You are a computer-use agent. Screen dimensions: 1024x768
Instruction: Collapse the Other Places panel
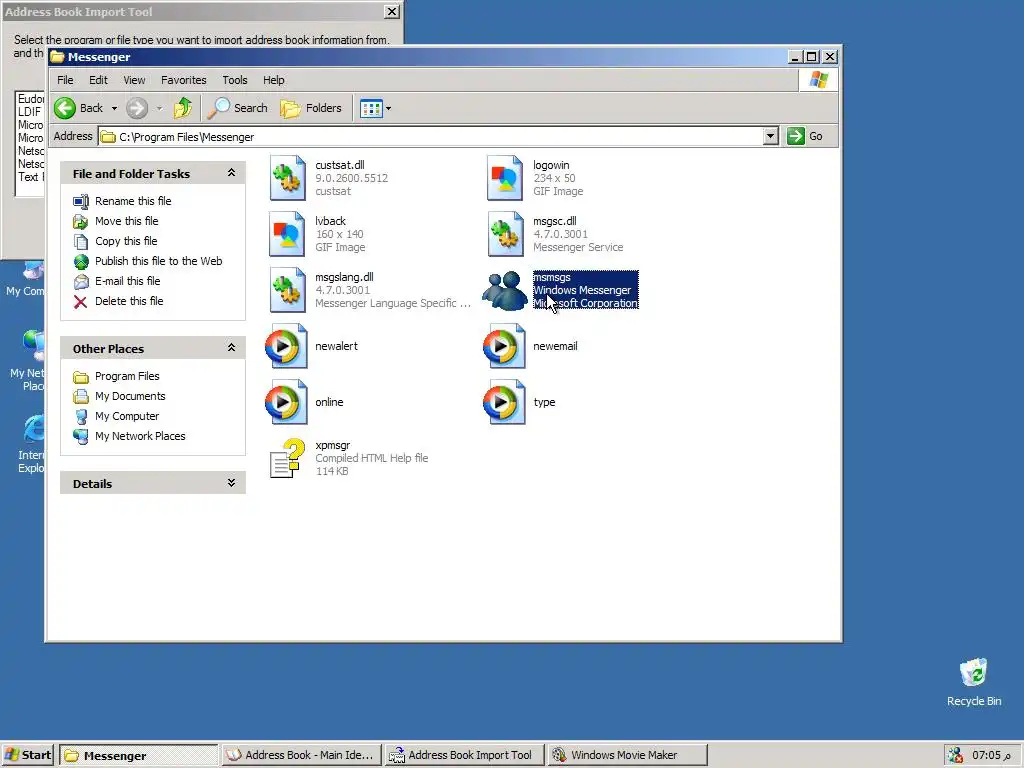click(x=231, y=348)
